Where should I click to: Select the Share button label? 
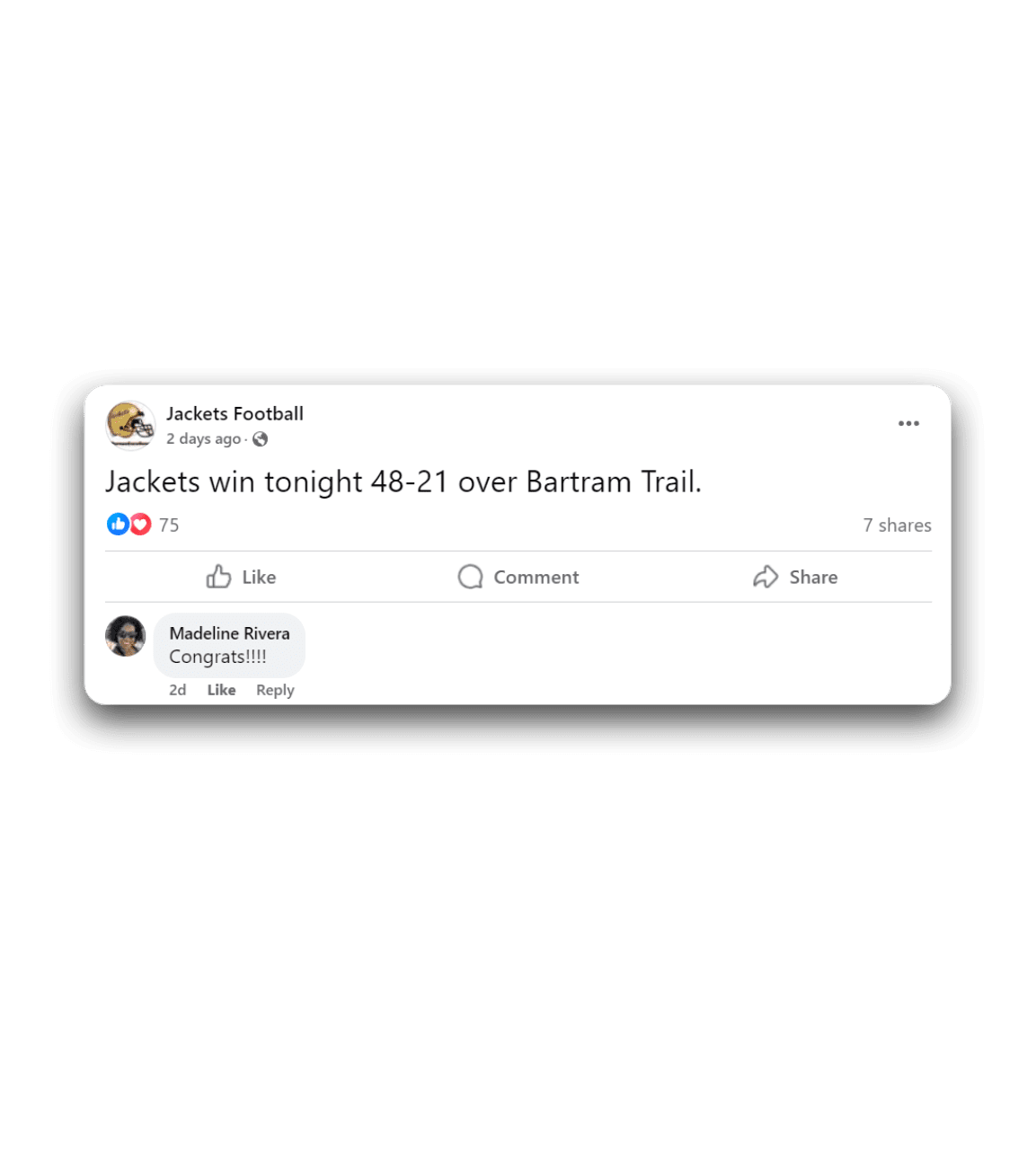pyautogui.click(x=813, y=578)
